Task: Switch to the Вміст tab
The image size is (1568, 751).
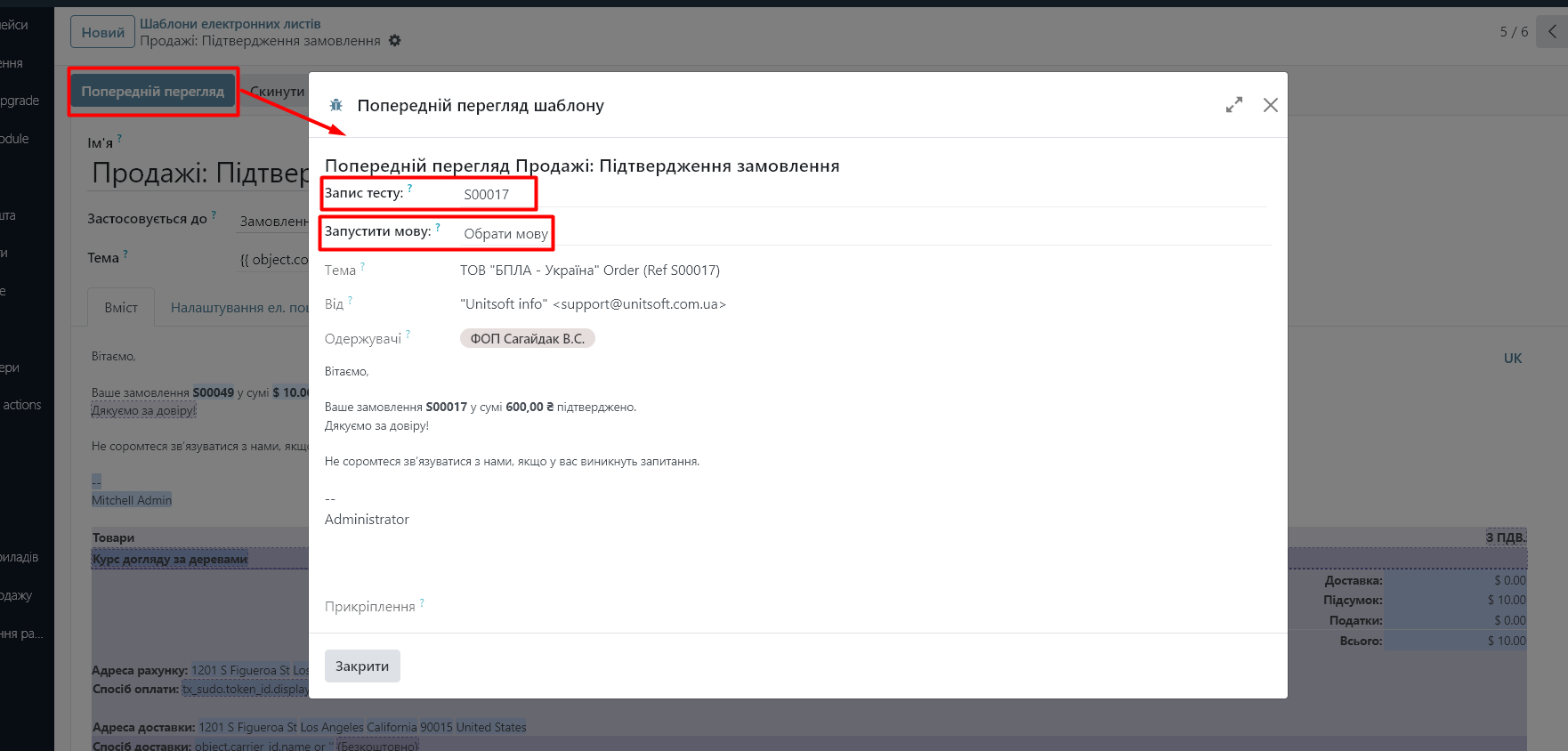Action: click(x=121, y=308)
